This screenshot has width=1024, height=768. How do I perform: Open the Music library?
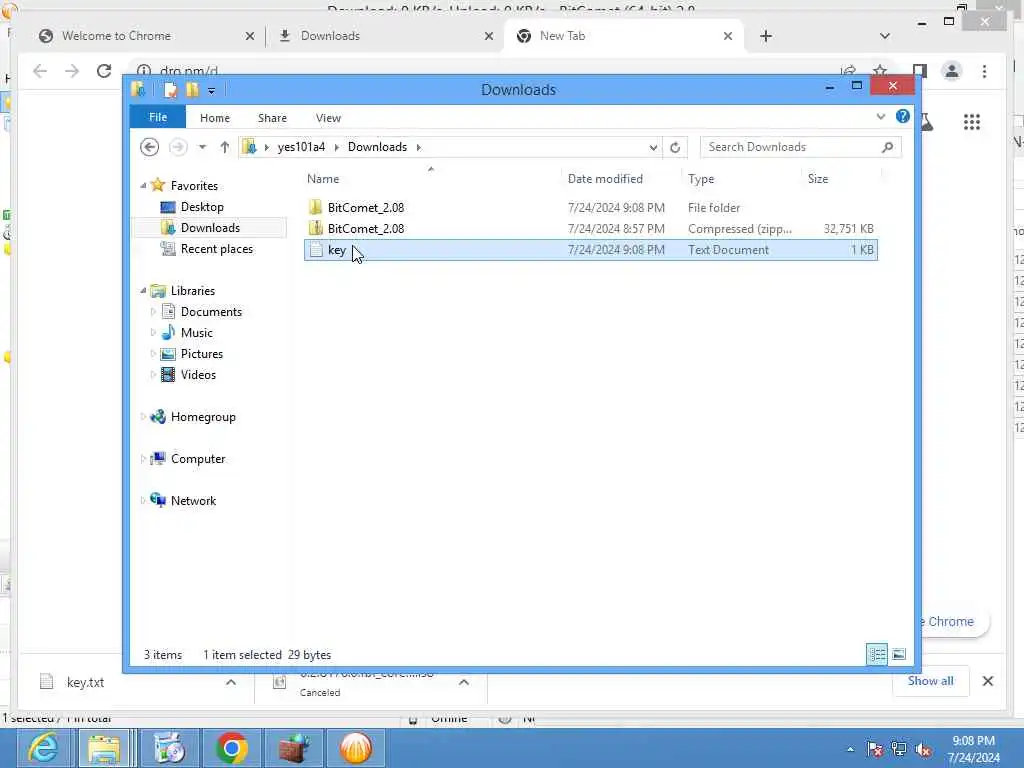tap(196, 332)
